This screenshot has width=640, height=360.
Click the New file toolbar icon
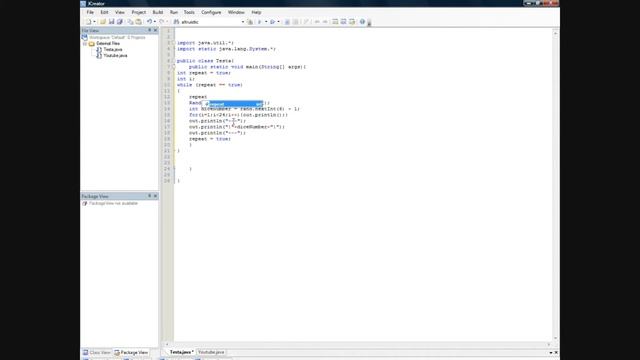[88, 22]
